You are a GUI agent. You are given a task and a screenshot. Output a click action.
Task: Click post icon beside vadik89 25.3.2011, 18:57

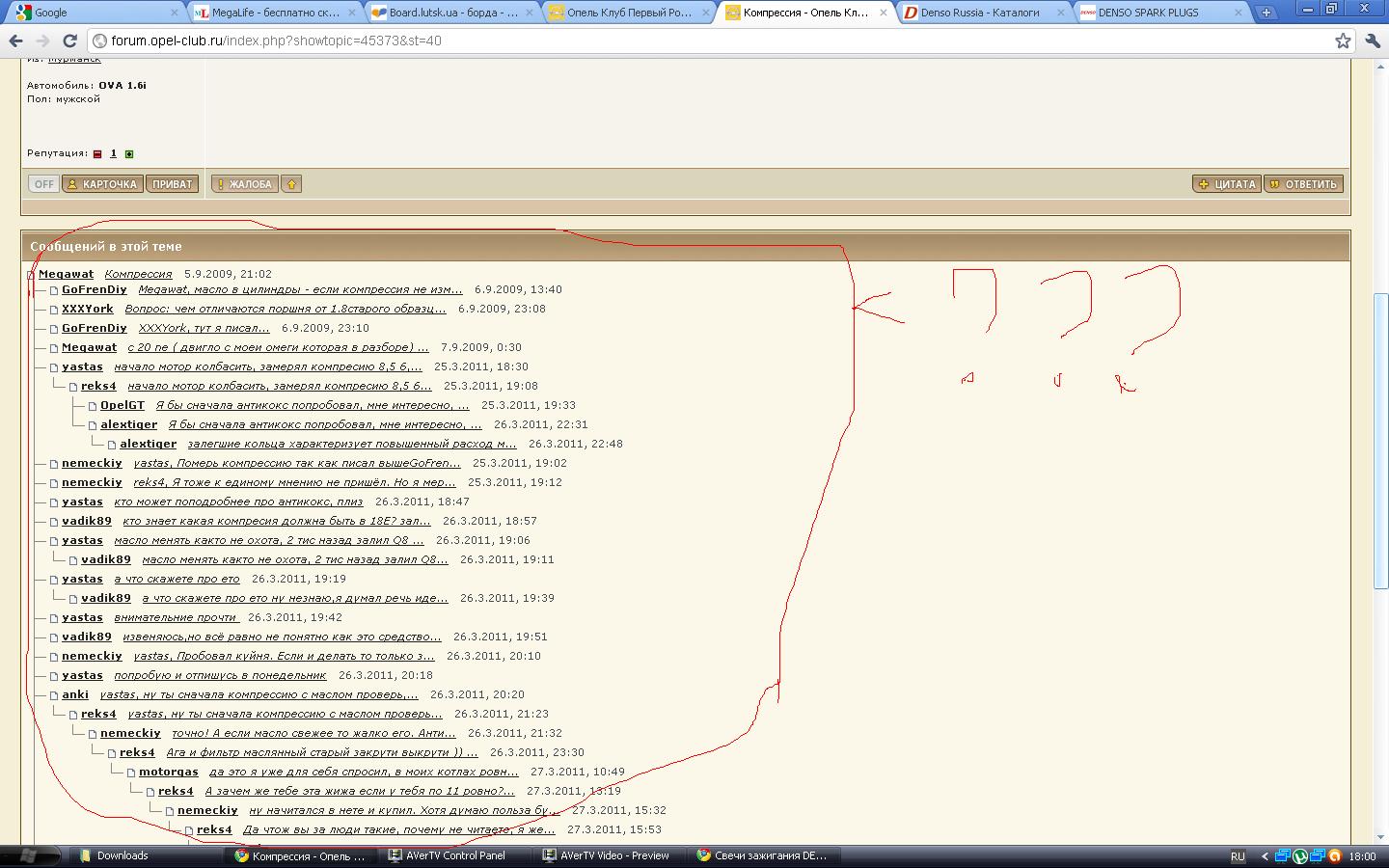tap(54, 522)
